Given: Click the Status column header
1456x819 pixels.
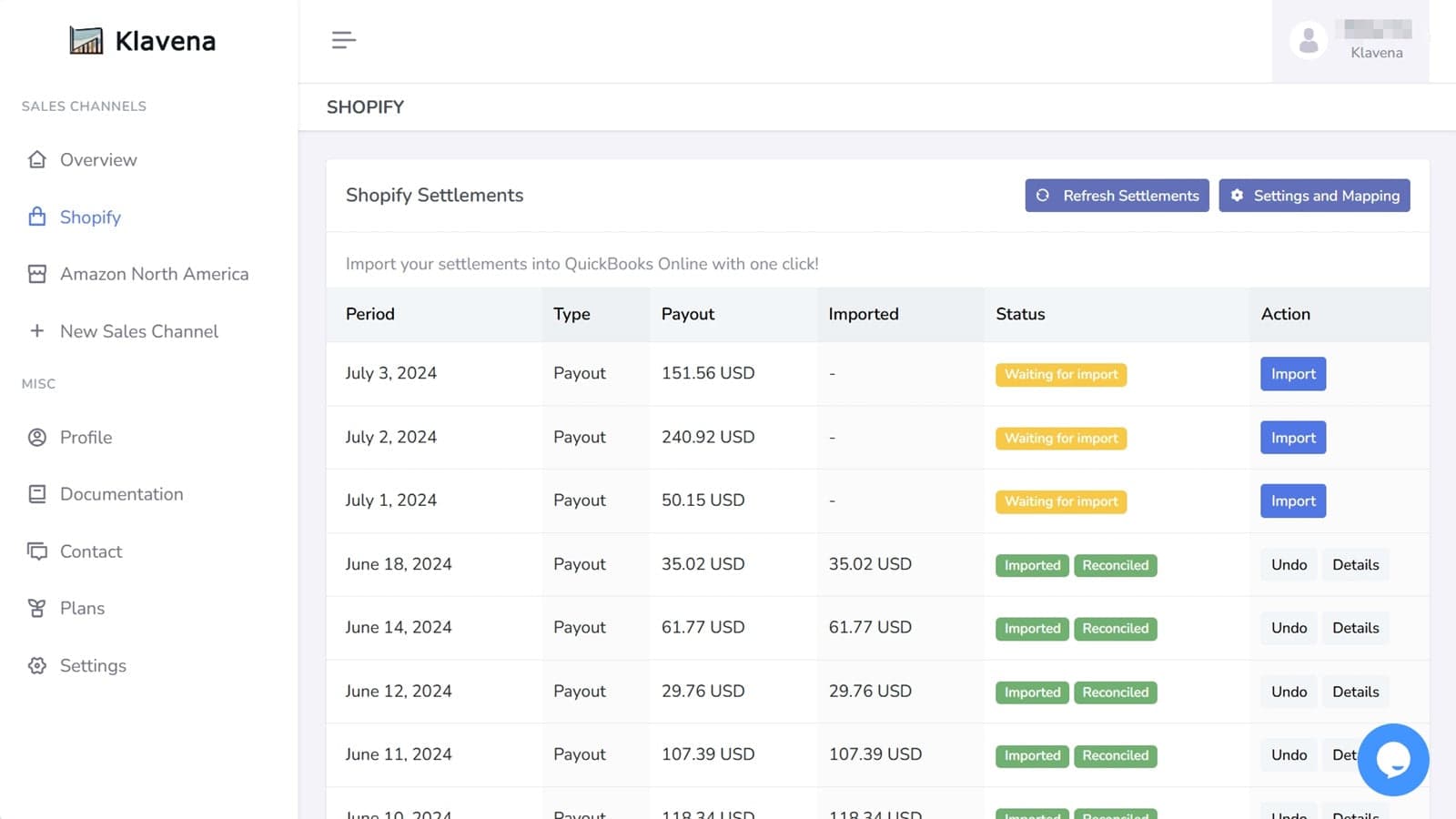Looking at the screenshot, I should (x=1020, y=314).
